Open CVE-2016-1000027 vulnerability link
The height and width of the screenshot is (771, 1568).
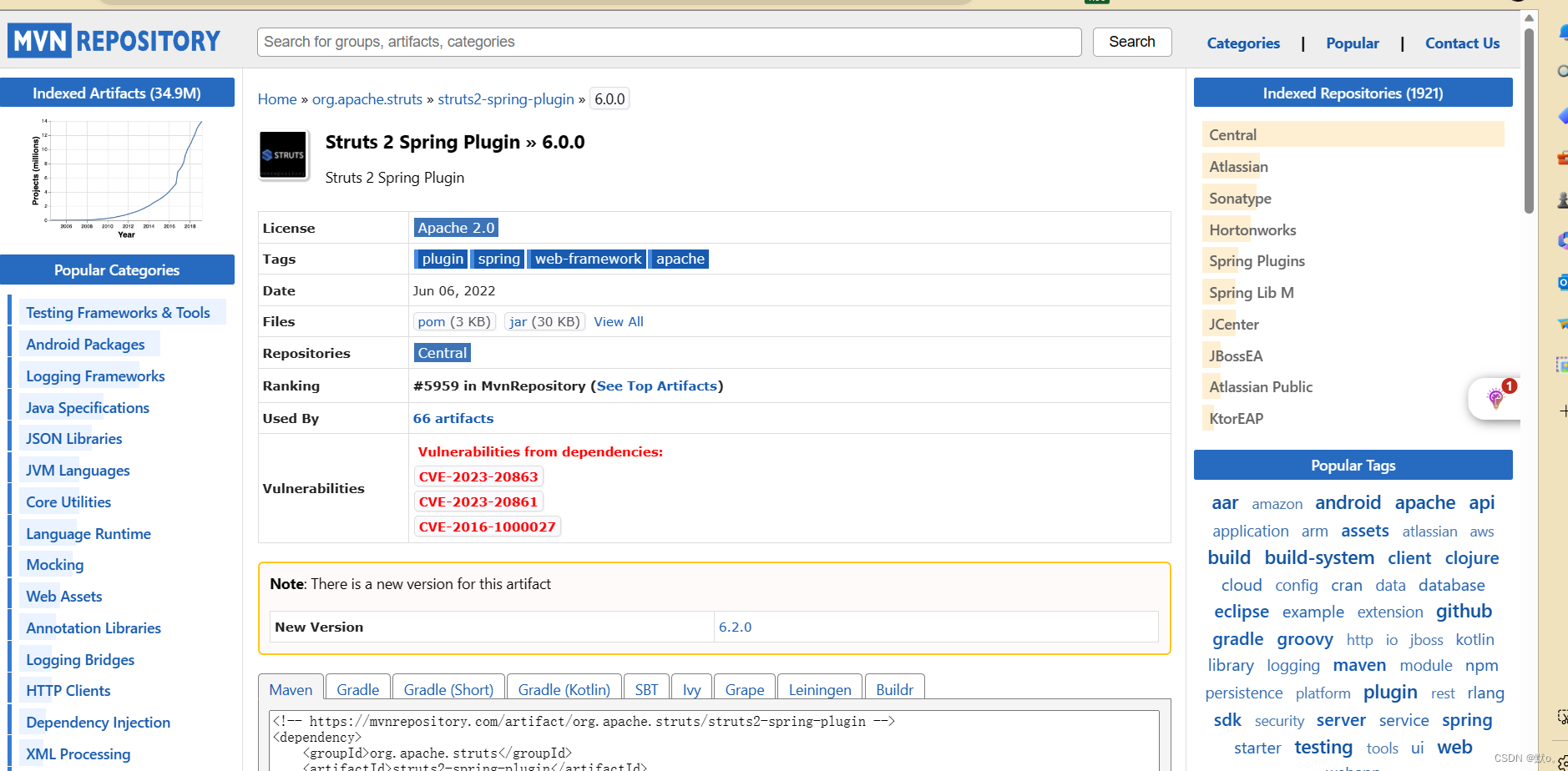(x=488, y=527)
